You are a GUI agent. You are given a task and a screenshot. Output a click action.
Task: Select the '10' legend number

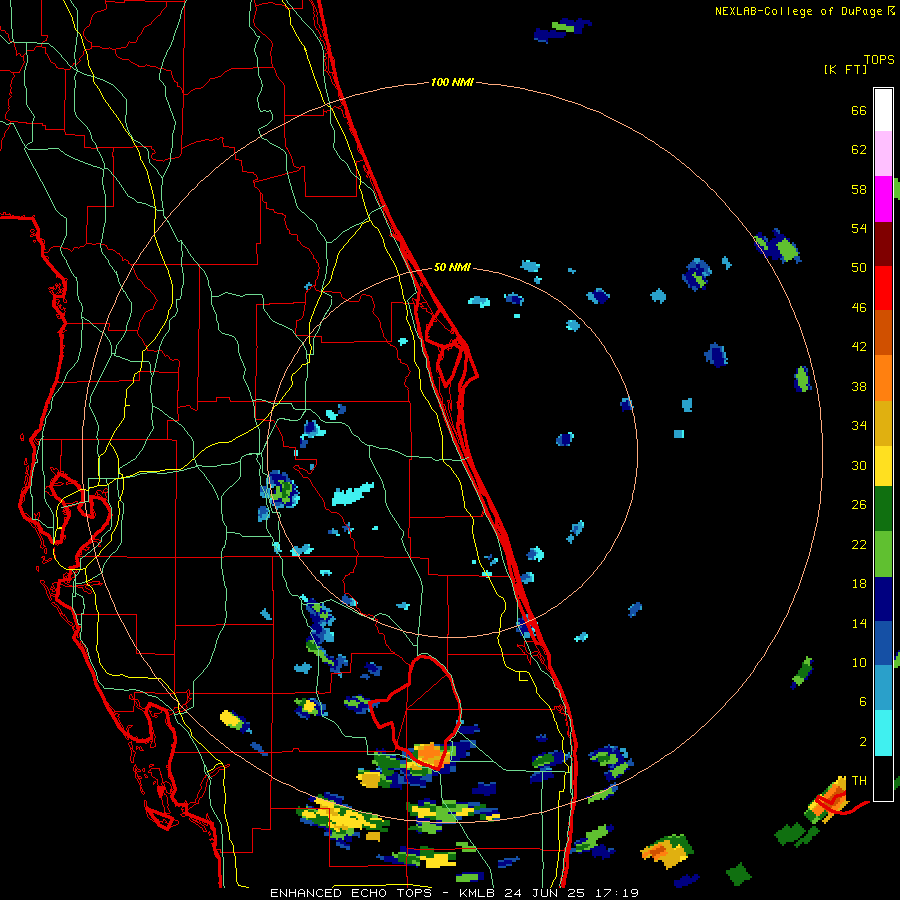click(859, 662)
